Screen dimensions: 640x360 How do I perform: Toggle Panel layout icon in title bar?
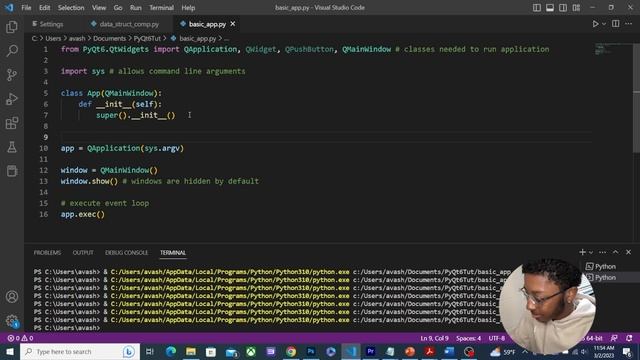[x=550, y=8]
